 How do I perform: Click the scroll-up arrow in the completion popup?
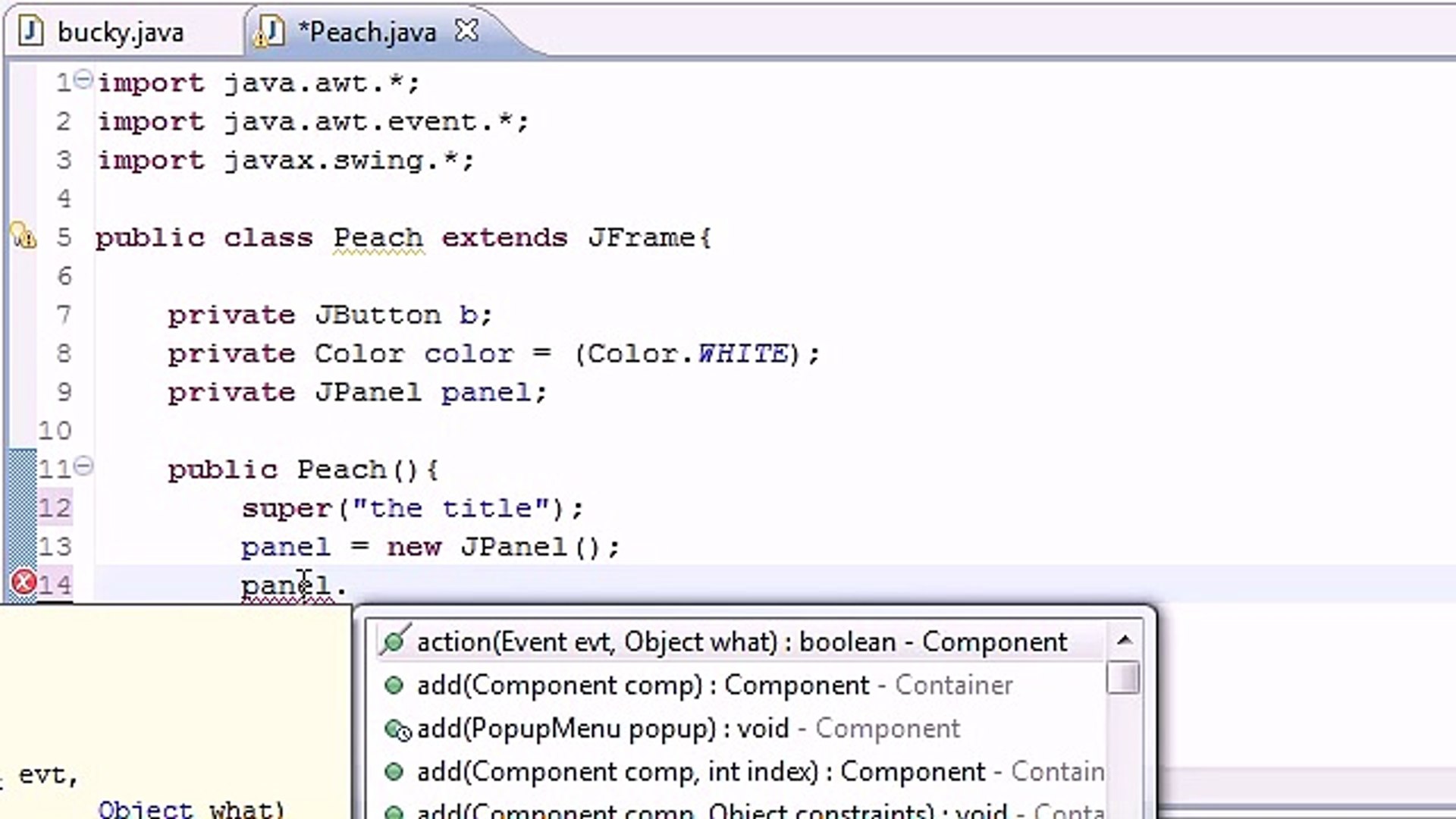tap(1125, 639)
